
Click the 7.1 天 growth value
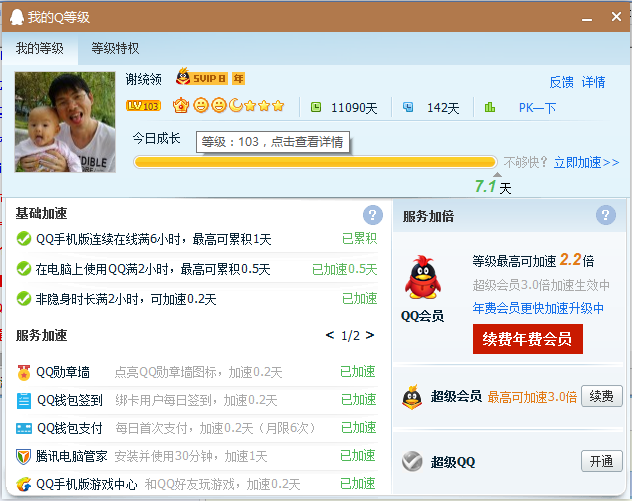[x=493, y=187]
